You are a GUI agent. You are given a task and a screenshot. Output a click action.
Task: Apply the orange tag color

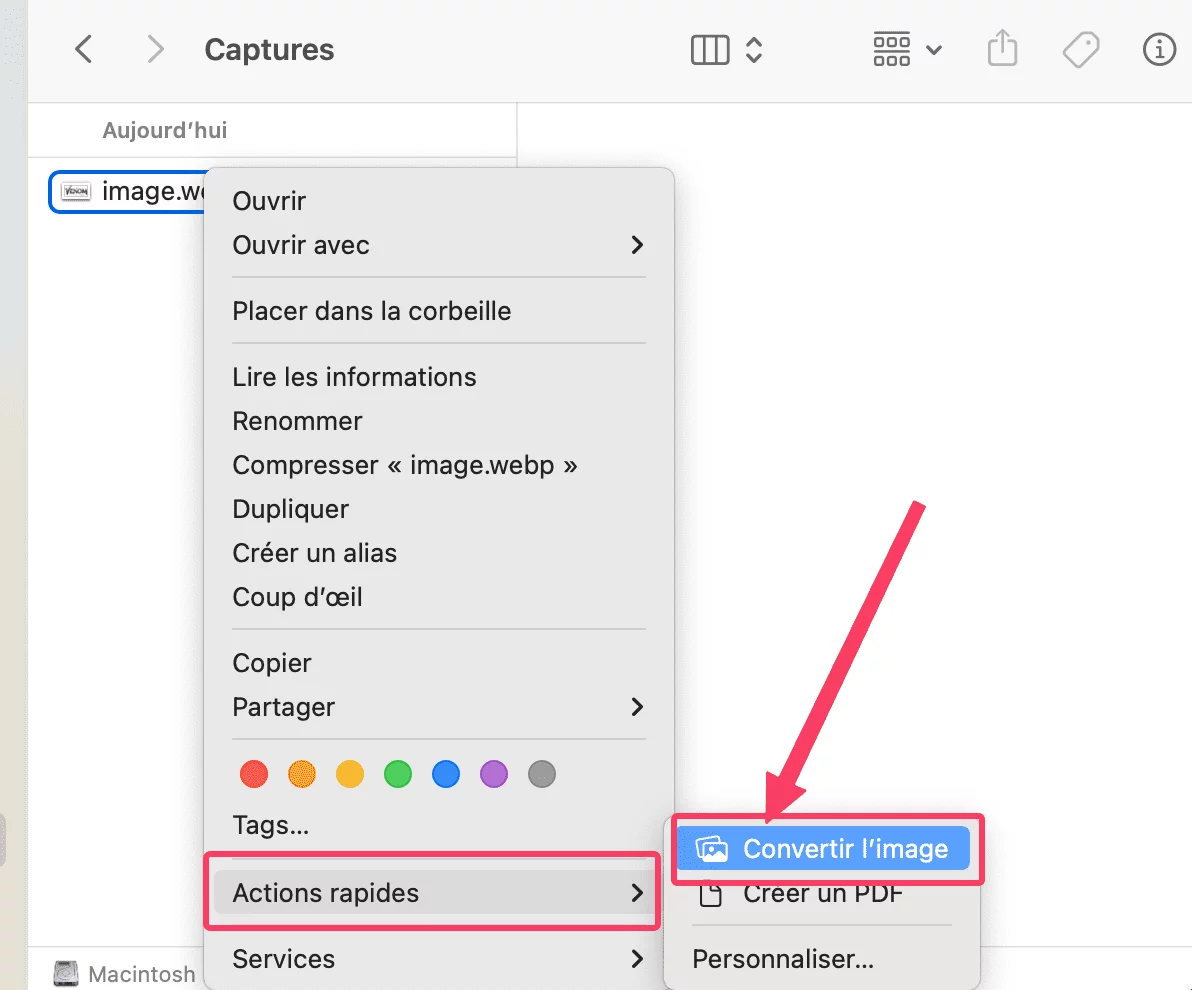302,774
